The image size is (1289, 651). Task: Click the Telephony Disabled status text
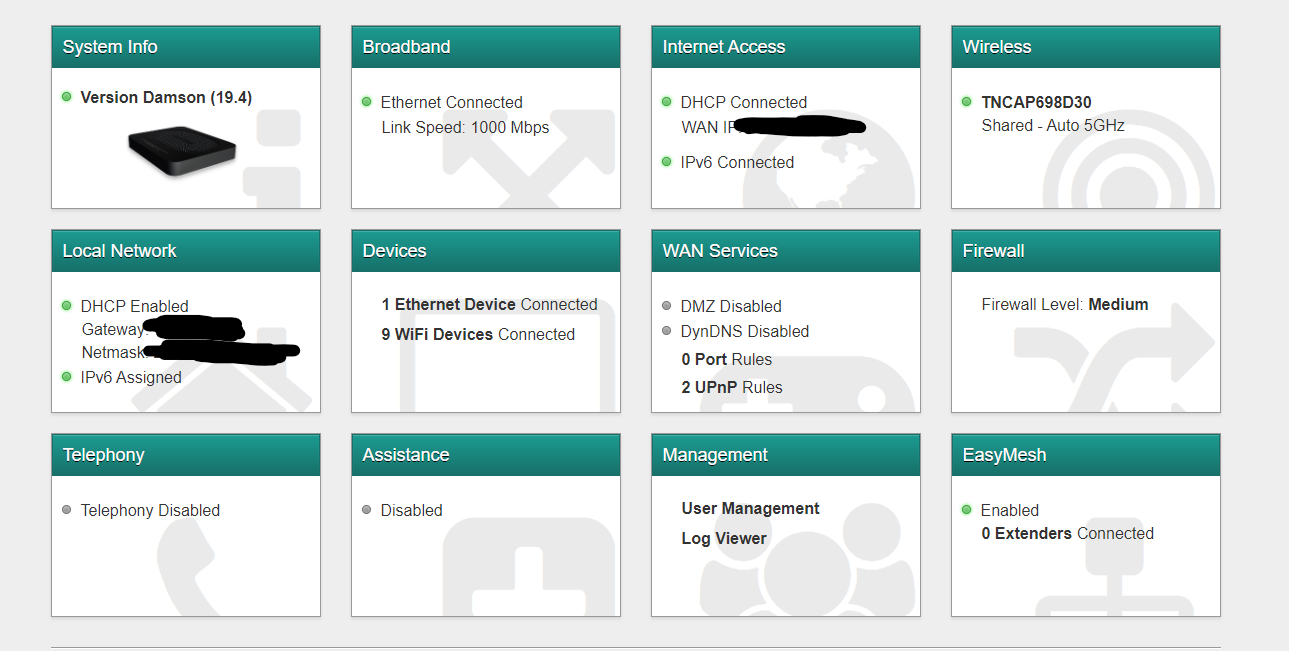(x=150, y=511)
